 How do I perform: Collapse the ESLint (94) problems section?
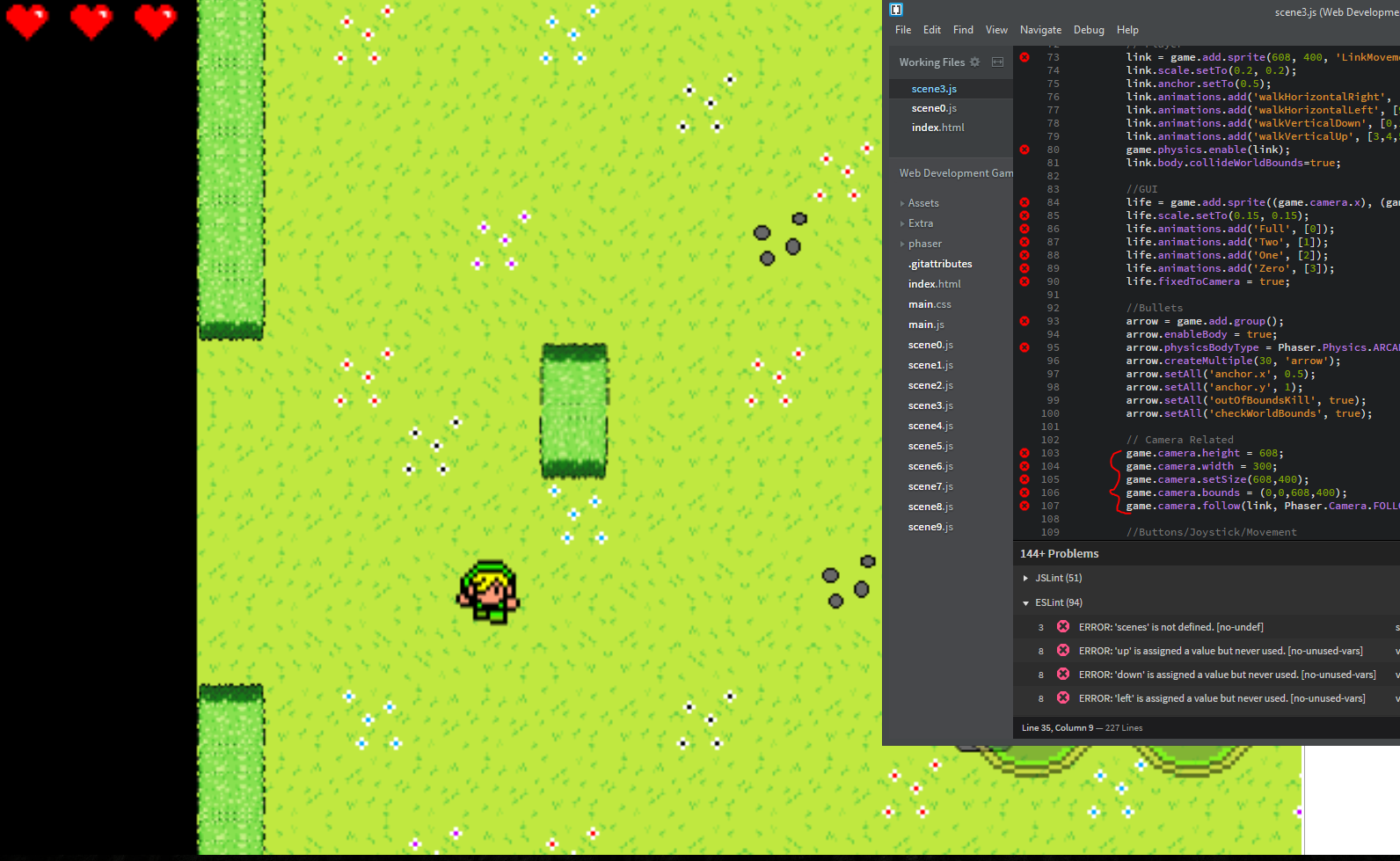(1025, 602)
